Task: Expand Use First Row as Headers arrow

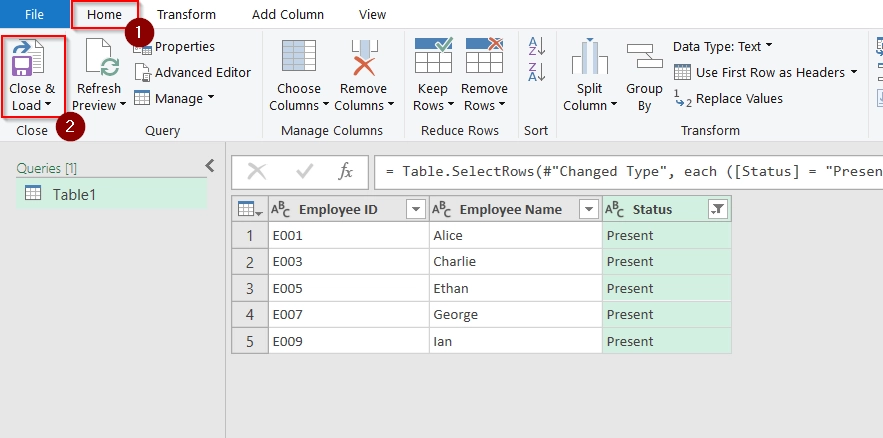Action: click(x=854, y=72)
